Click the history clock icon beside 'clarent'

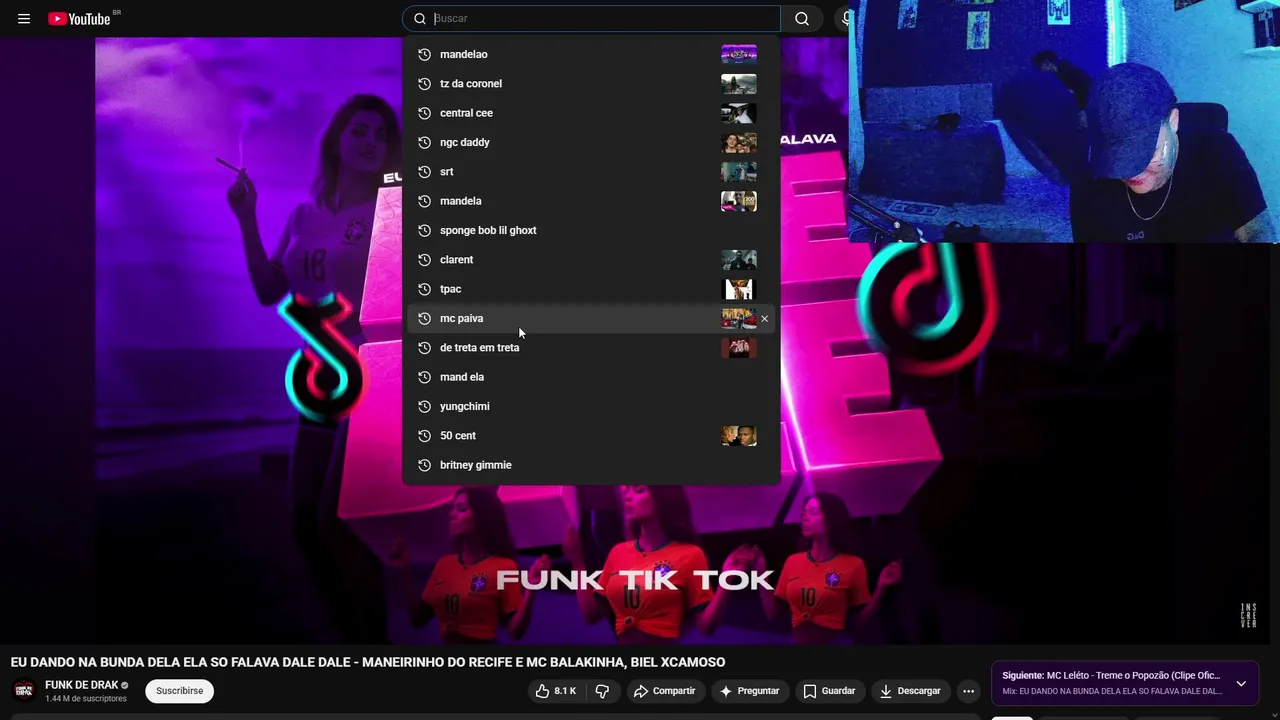pos(424,260)
